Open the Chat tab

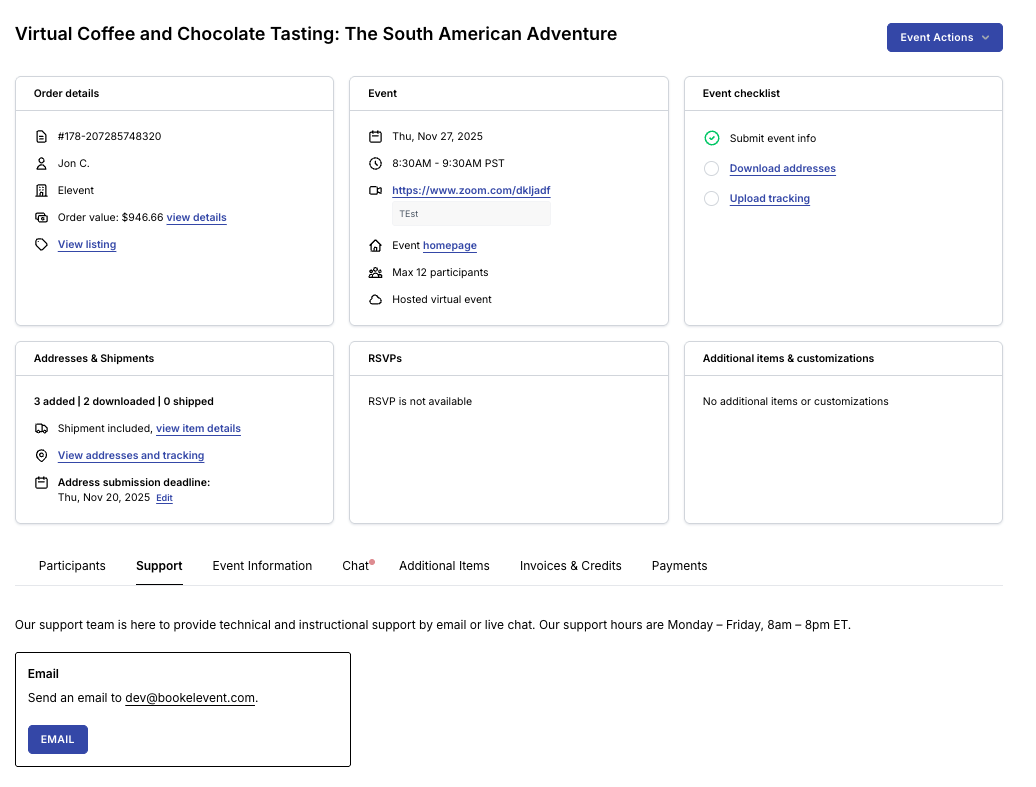[x=355, y=566]
